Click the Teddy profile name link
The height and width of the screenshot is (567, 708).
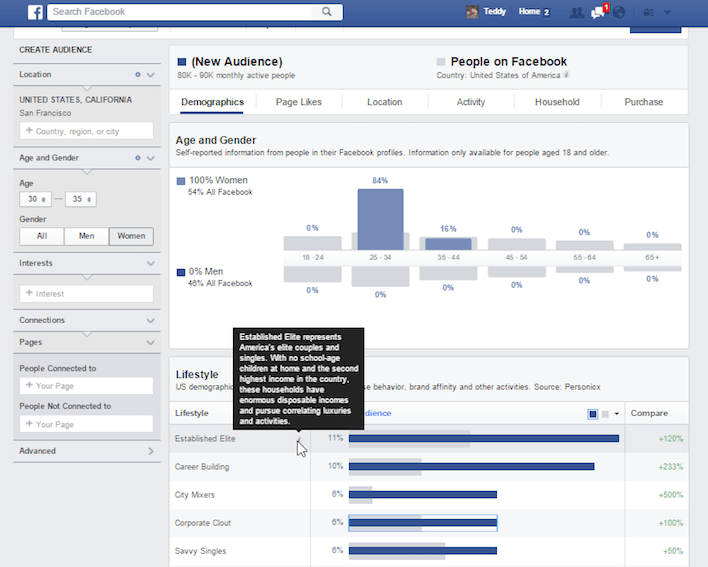[x=494, y=12]
